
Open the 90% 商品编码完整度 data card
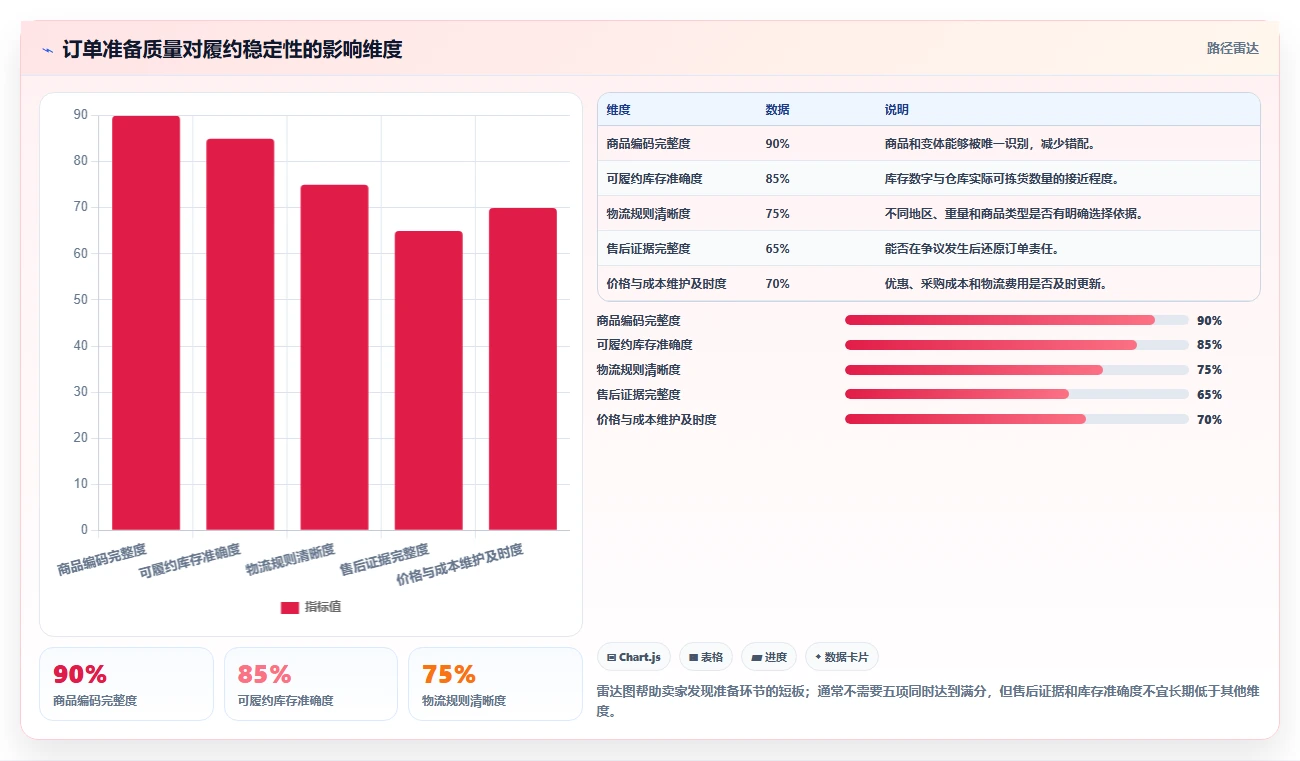pos(126,684)
